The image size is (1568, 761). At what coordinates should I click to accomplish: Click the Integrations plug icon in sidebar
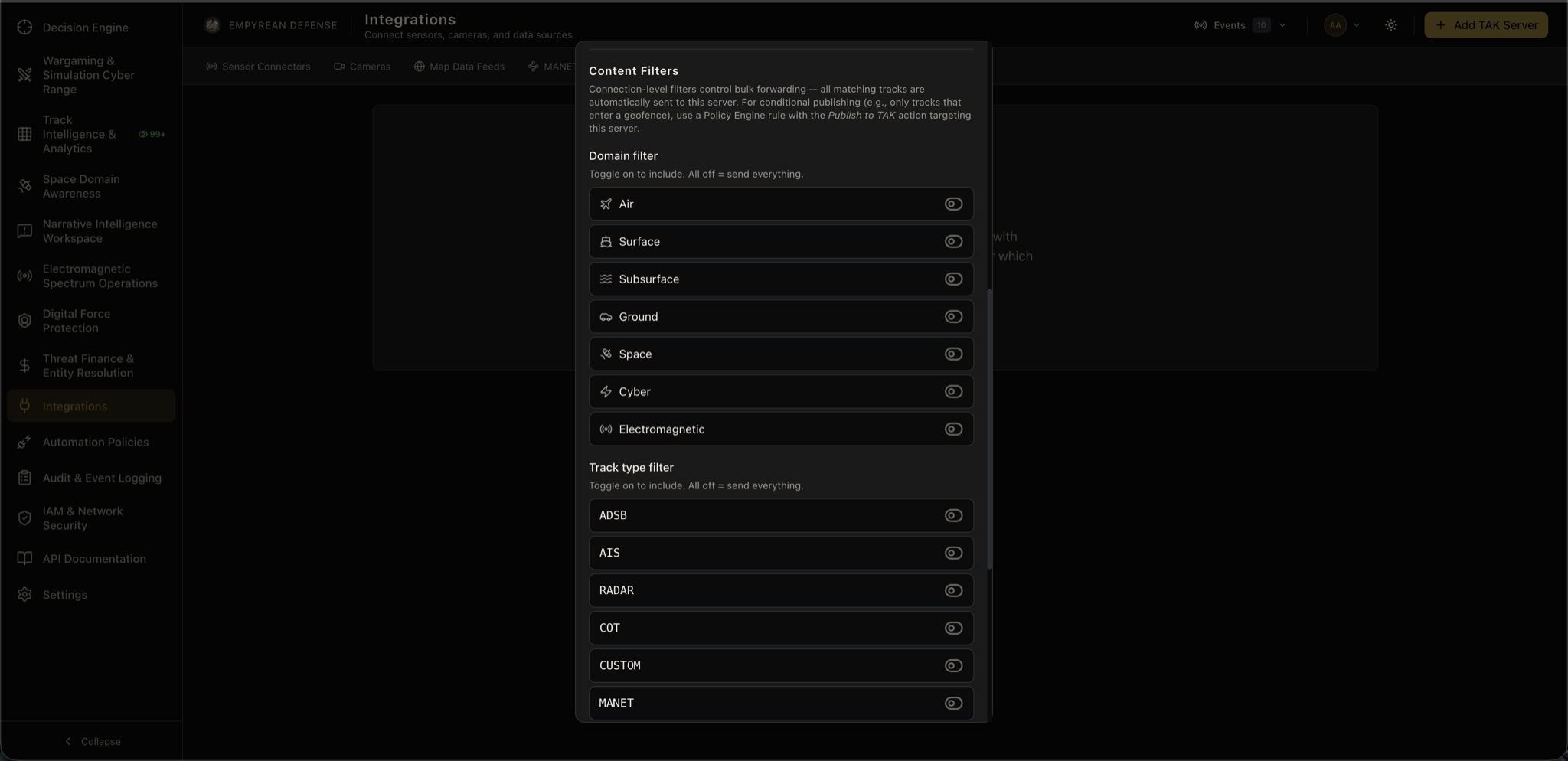tap(24, 407)
